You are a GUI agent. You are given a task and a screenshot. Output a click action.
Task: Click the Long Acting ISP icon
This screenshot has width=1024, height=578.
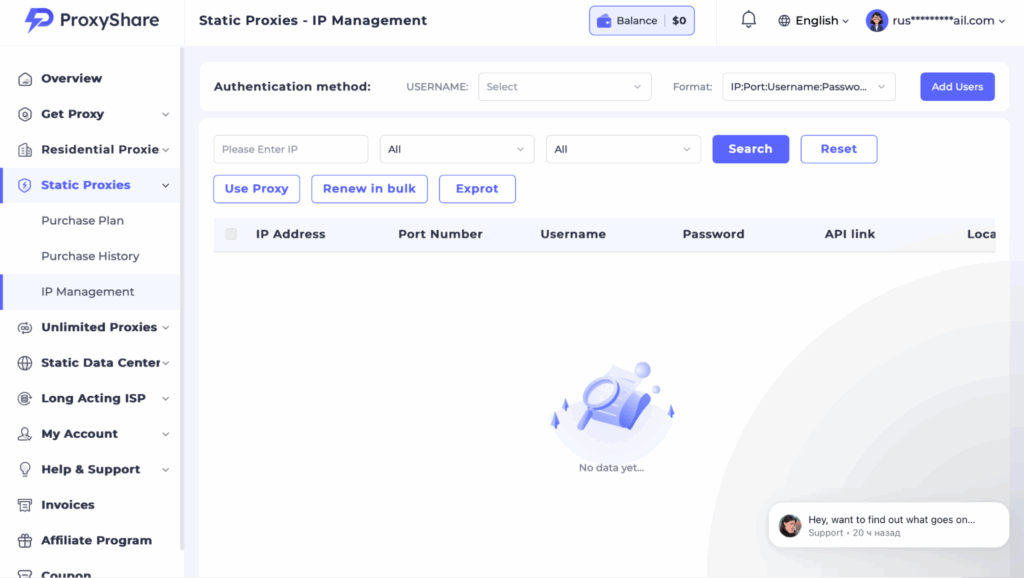pos(25,398)
